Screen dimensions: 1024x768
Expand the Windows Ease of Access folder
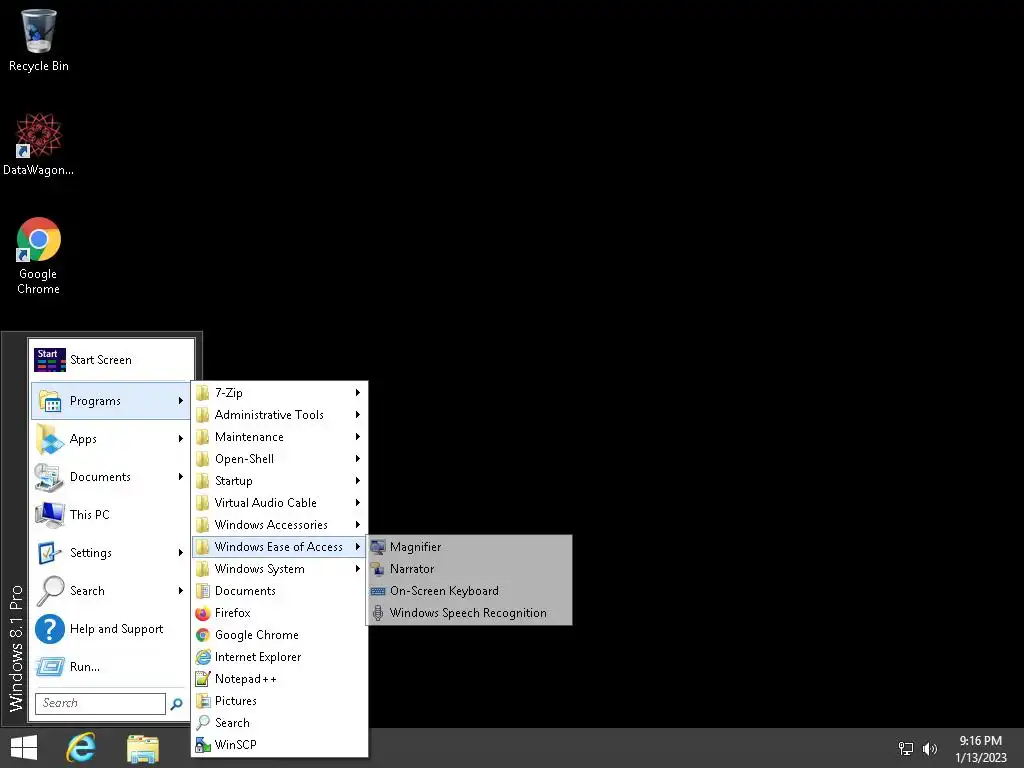coord(280,547)
